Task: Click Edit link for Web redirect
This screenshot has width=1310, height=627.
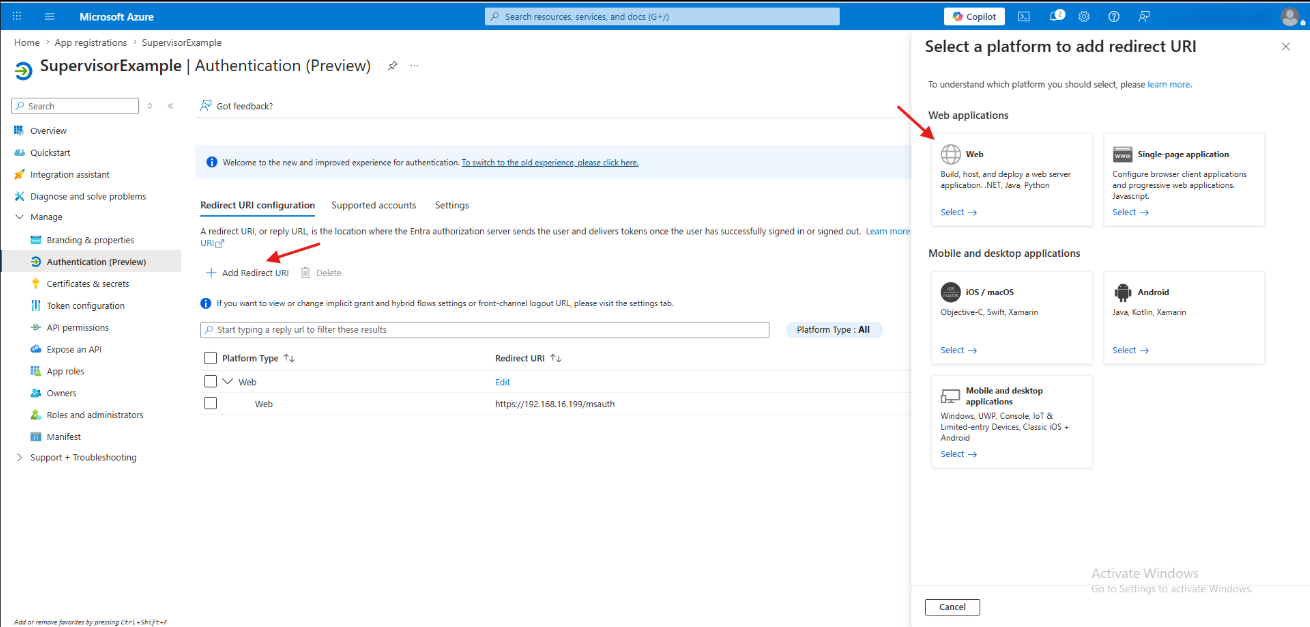Action: [x=503, y=382]
